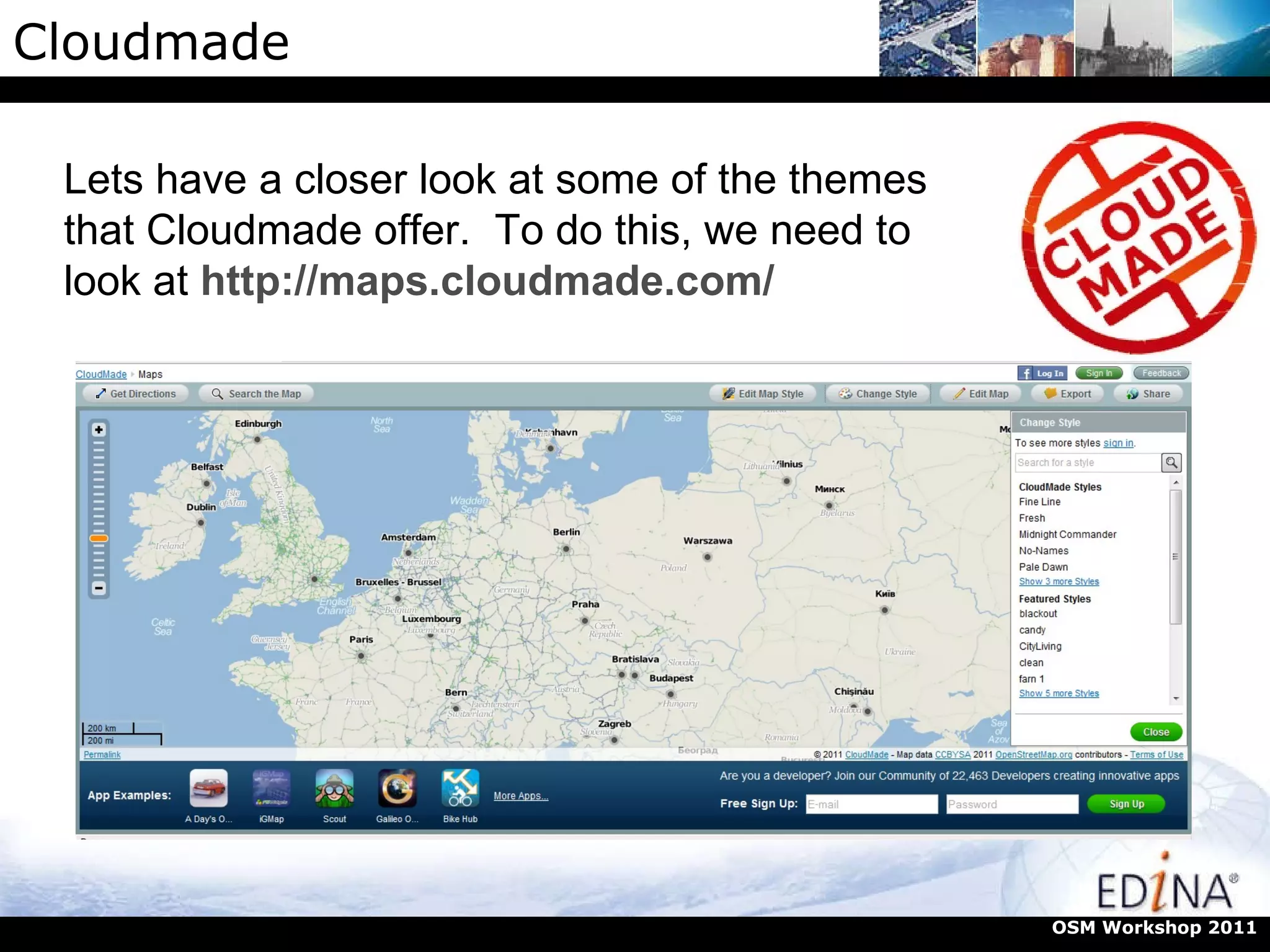Image resolution: width=1270 pixels, height=952 pixels.
Task: Click the green Sign In button
Action: [1099, 373]
